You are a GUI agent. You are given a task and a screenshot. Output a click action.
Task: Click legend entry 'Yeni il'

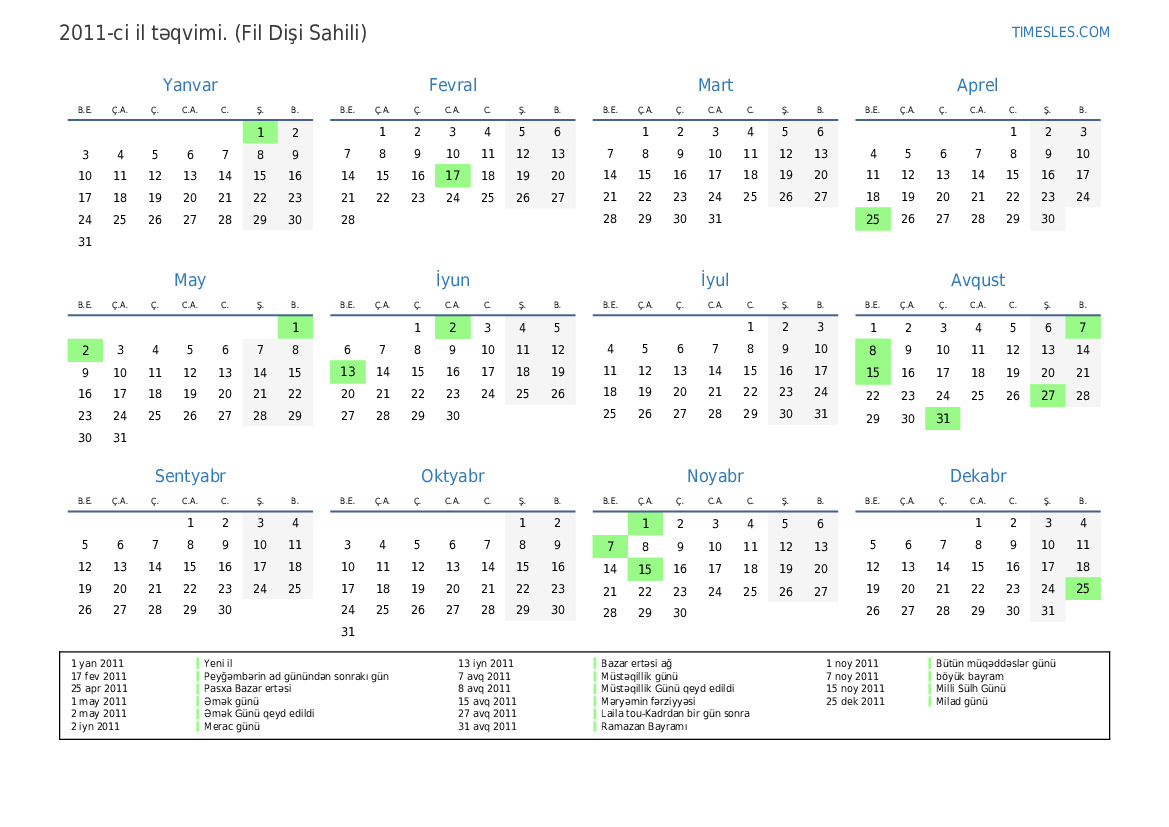218,663
